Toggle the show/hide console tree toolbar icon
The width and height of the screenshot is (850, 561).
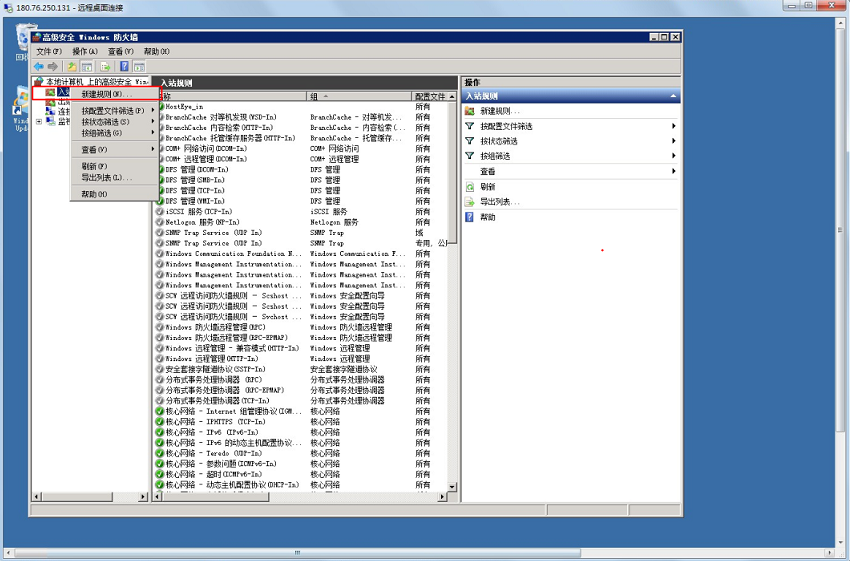click(87, 67)
